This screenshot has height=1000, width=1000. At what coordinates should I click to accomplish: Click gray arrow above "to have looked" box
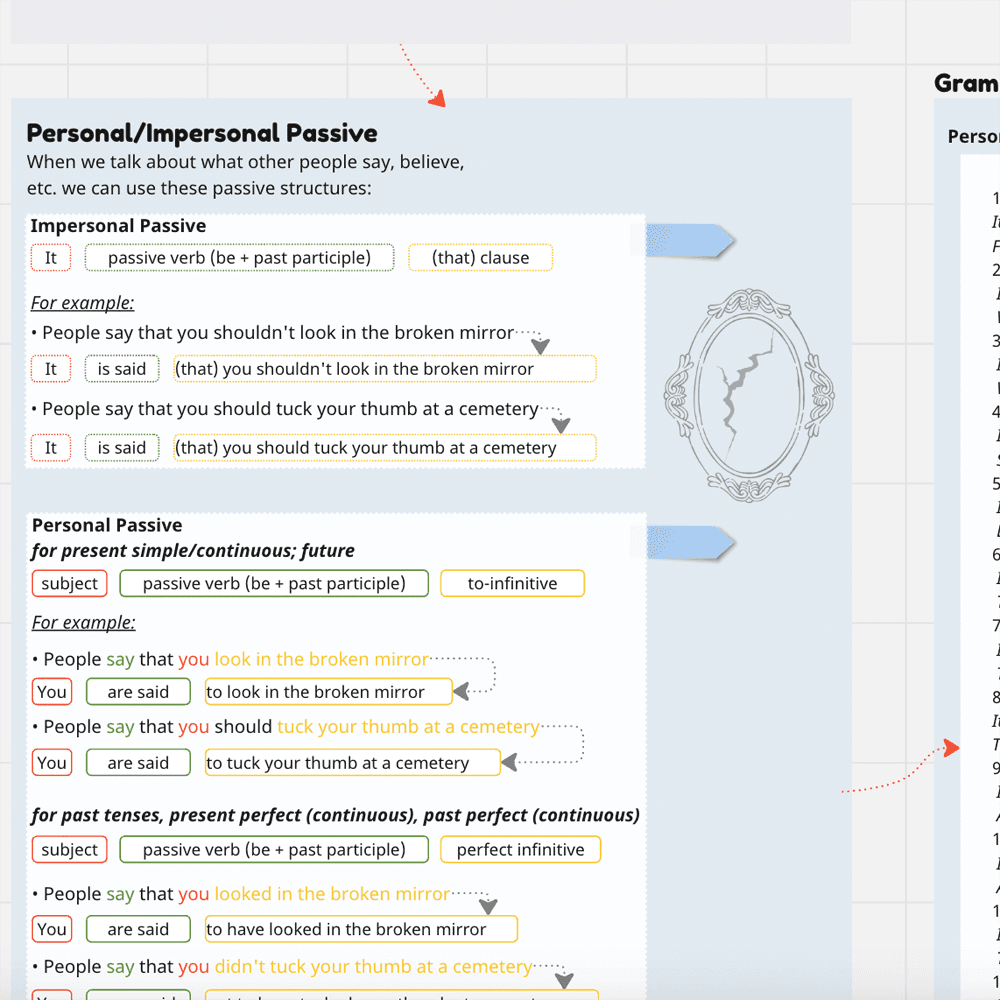point(487,906)
